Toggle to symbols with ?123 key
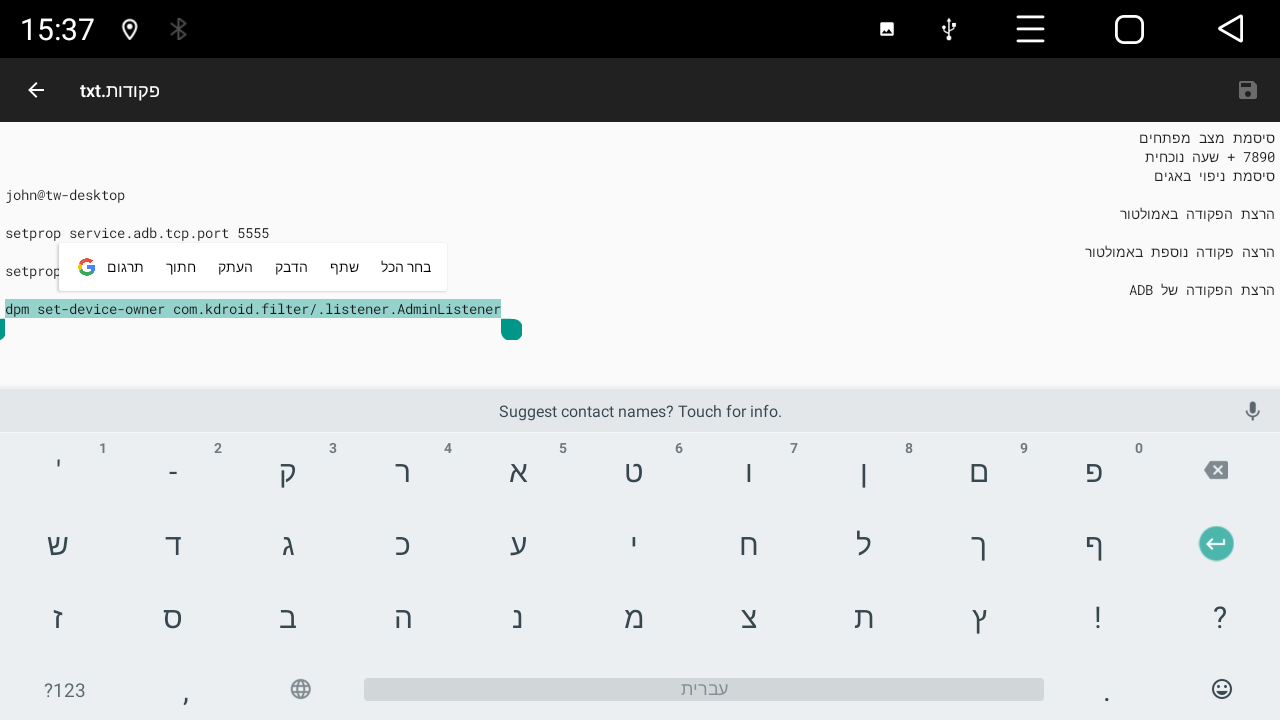1280x720 pixels. click(x=64, y=690)
